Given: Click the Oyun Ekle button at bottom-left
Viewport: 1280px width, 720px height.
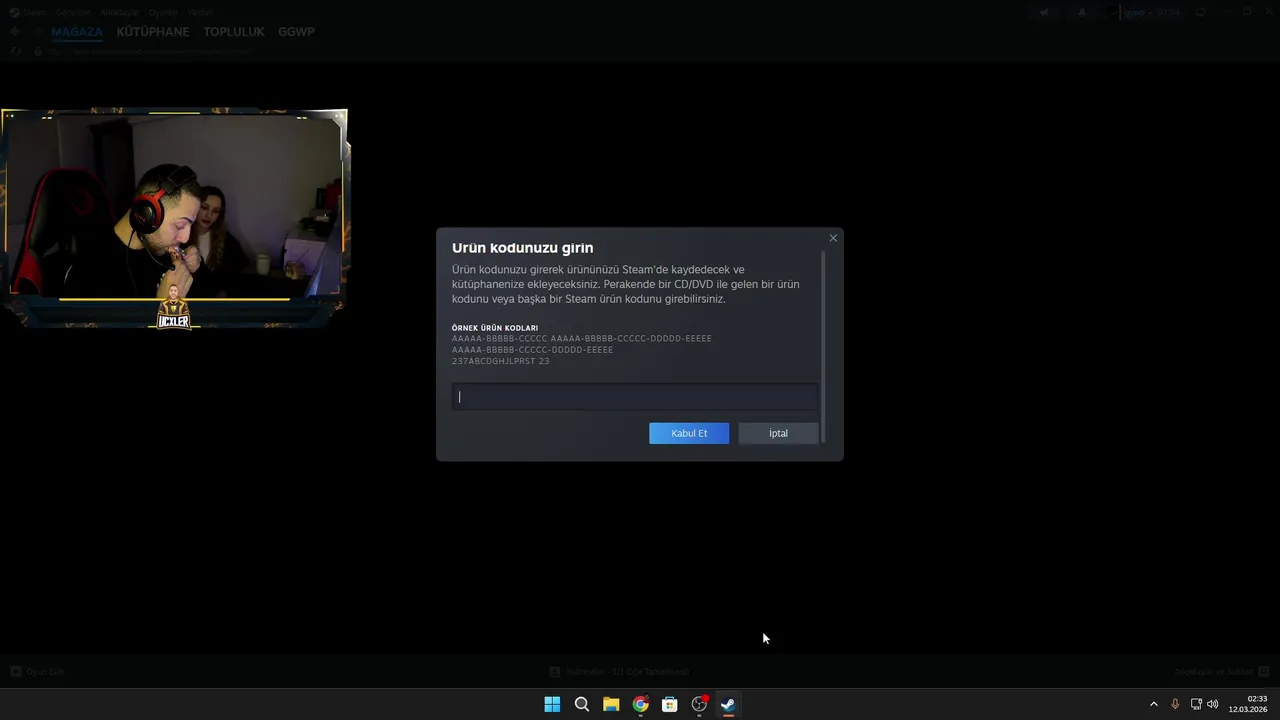Looking at the screenshot, I should tap(37, 671).
